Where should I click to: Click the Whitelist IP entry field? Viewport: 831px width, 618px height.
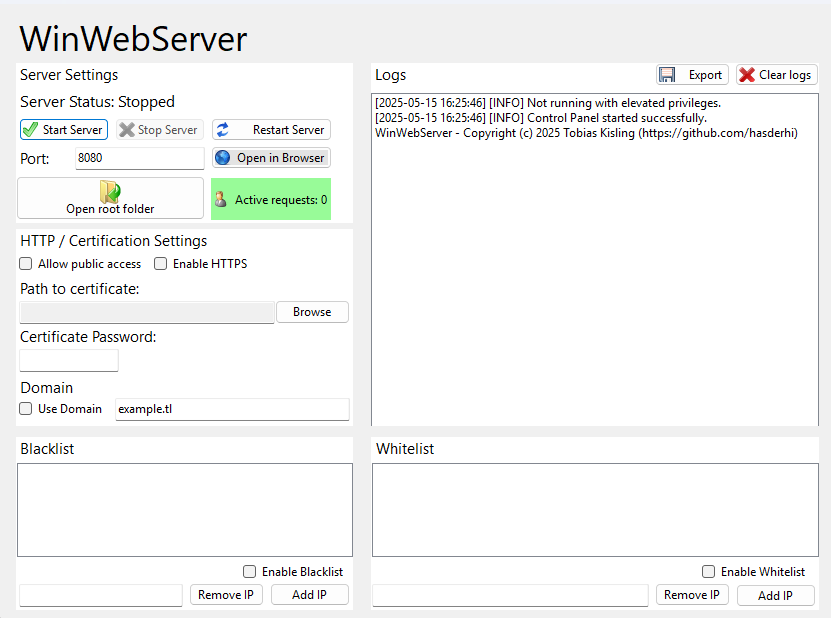pos(510,595)
